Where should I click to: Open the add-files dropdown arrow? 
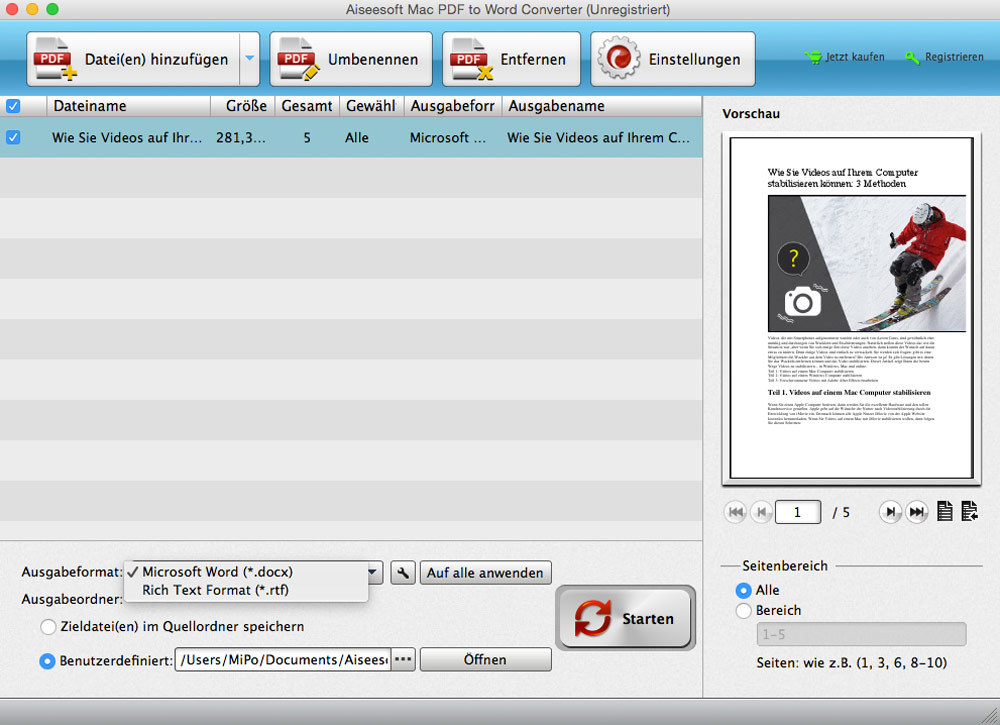tap(250, 59)
